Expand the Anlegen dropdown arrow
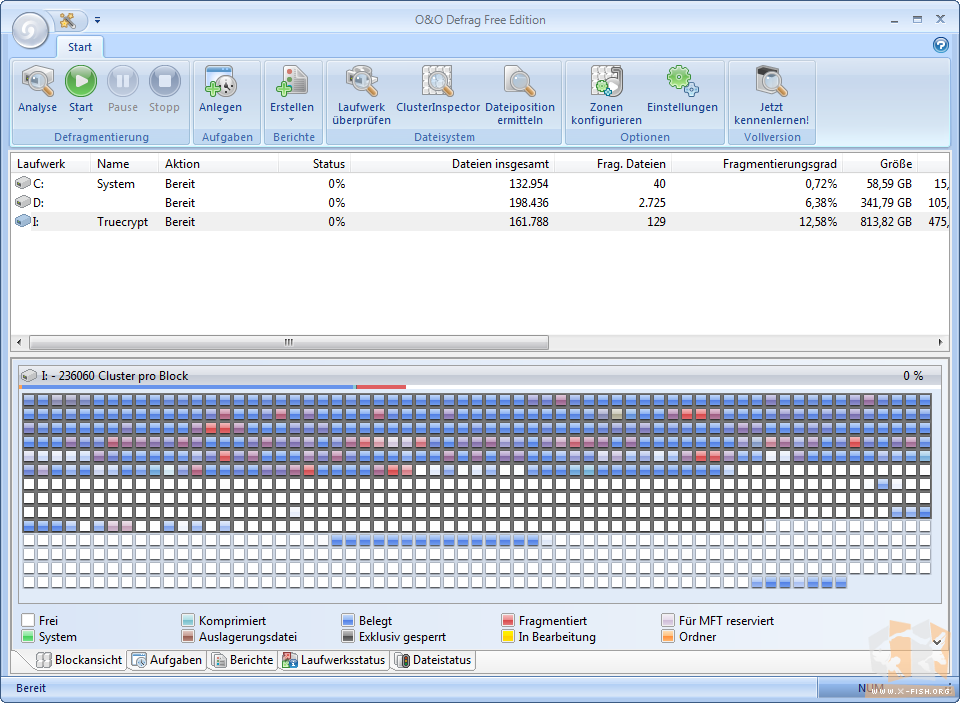 pos(220,120)
